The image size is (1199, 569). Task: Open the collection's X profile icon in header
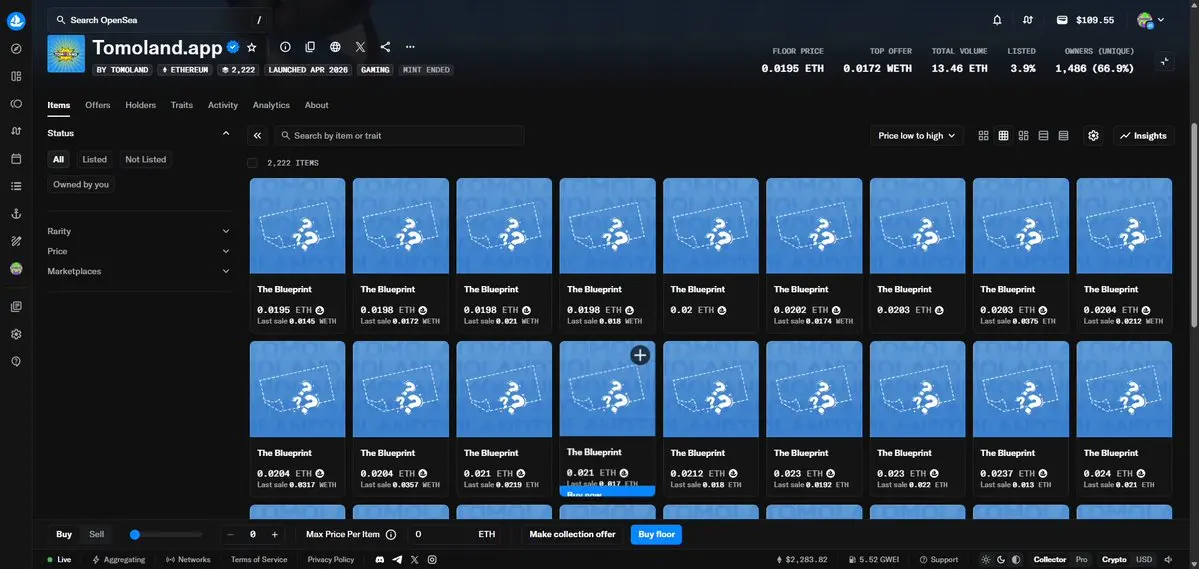tap(360, 47)
